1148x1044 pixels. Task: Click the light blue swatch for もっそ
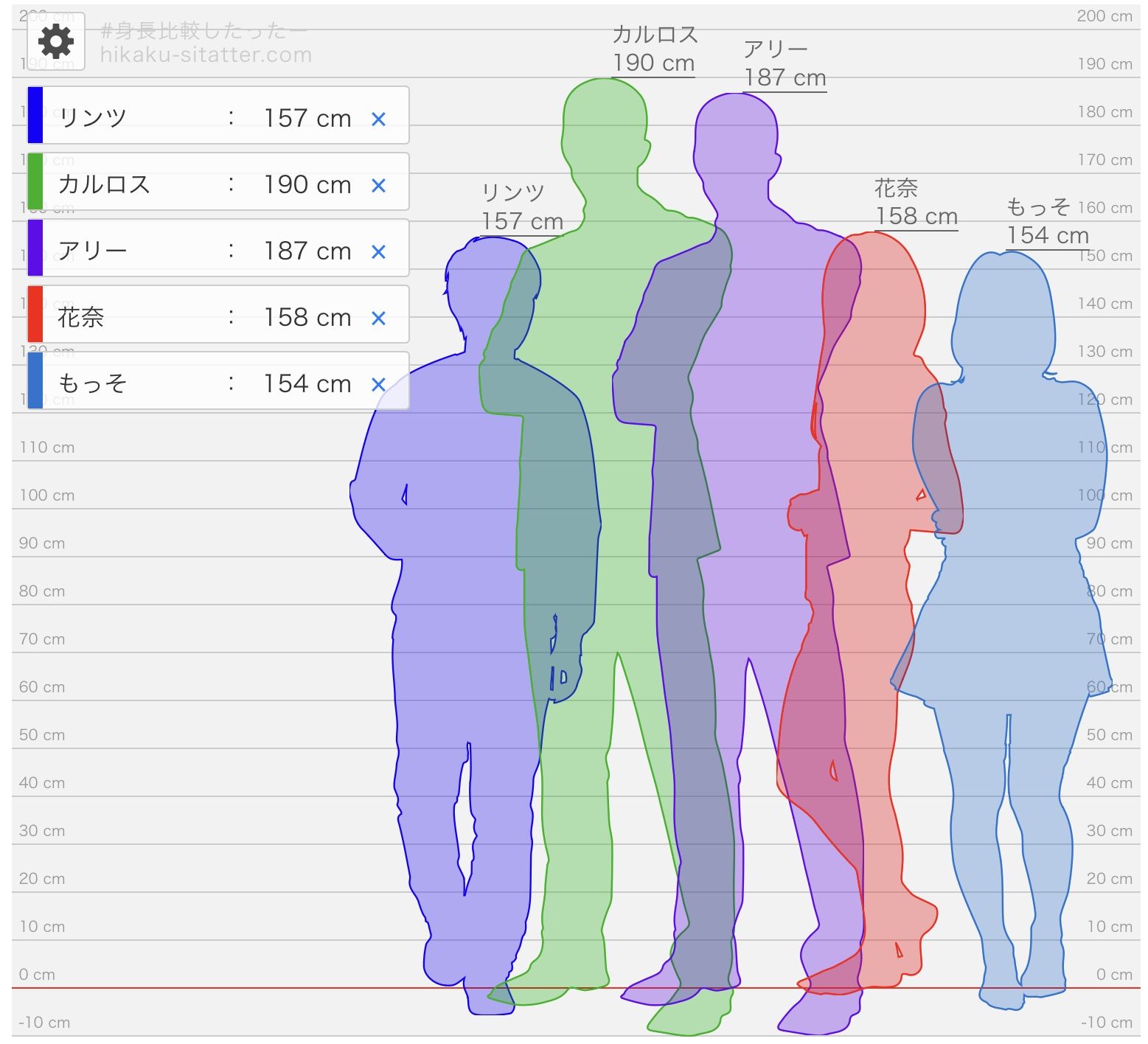tap(35, 380)
